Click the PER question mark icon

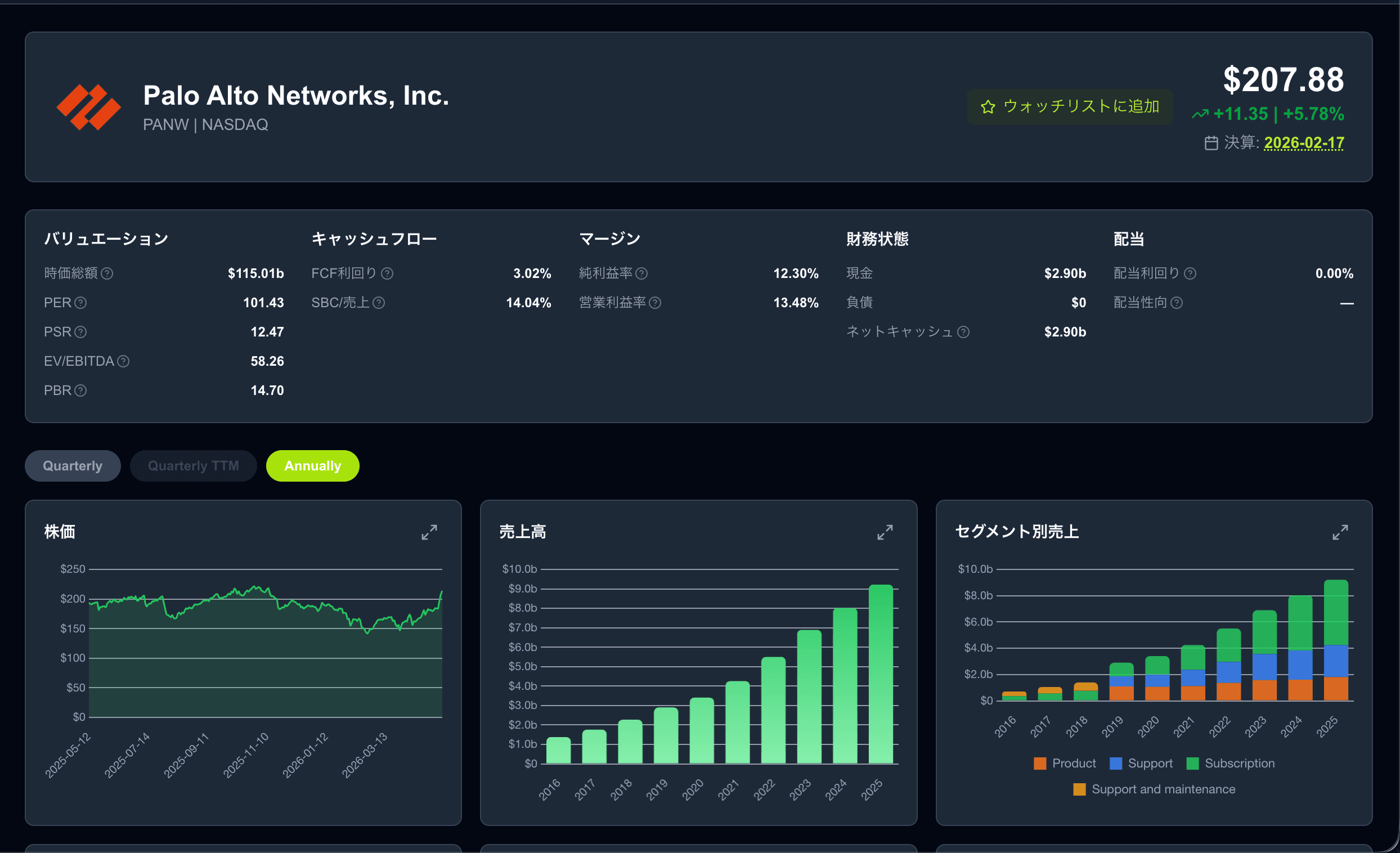(80, 303)
